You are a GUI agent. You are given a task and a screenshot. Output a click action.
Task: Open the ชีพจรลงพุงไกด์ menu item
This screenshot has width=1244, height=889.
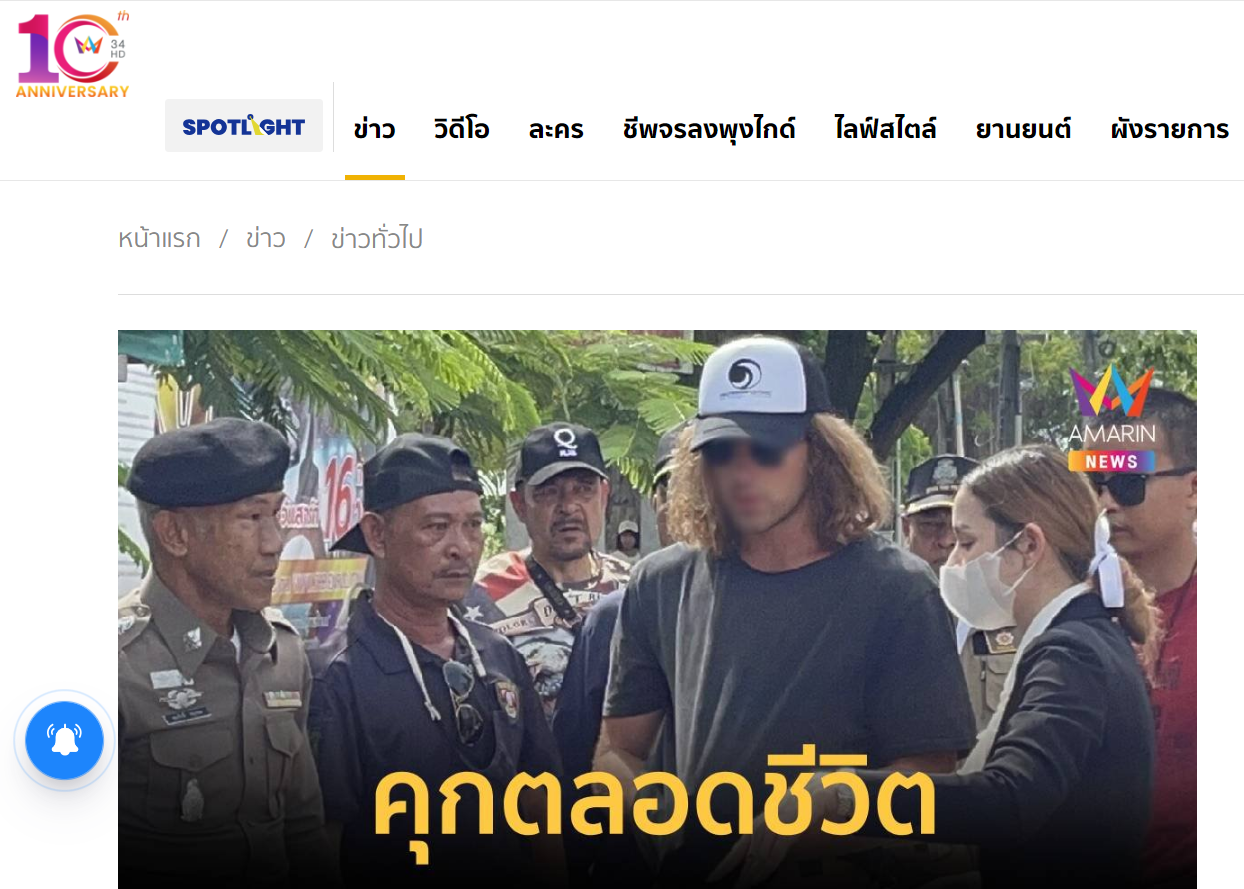tap(709, 129)
